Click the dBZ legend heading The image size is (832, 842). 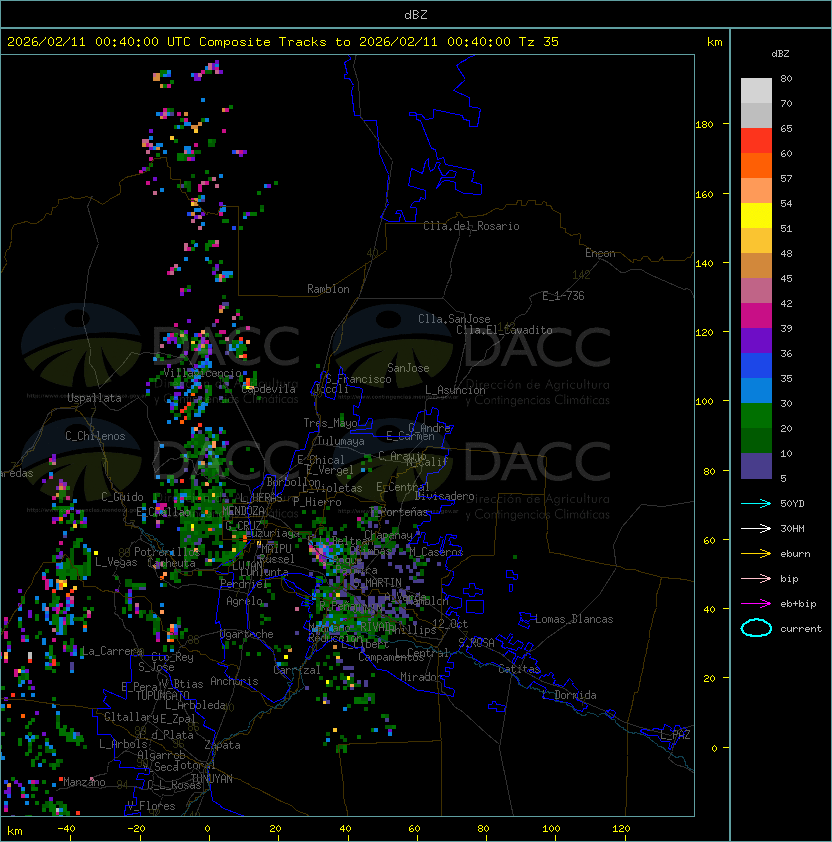780,54
